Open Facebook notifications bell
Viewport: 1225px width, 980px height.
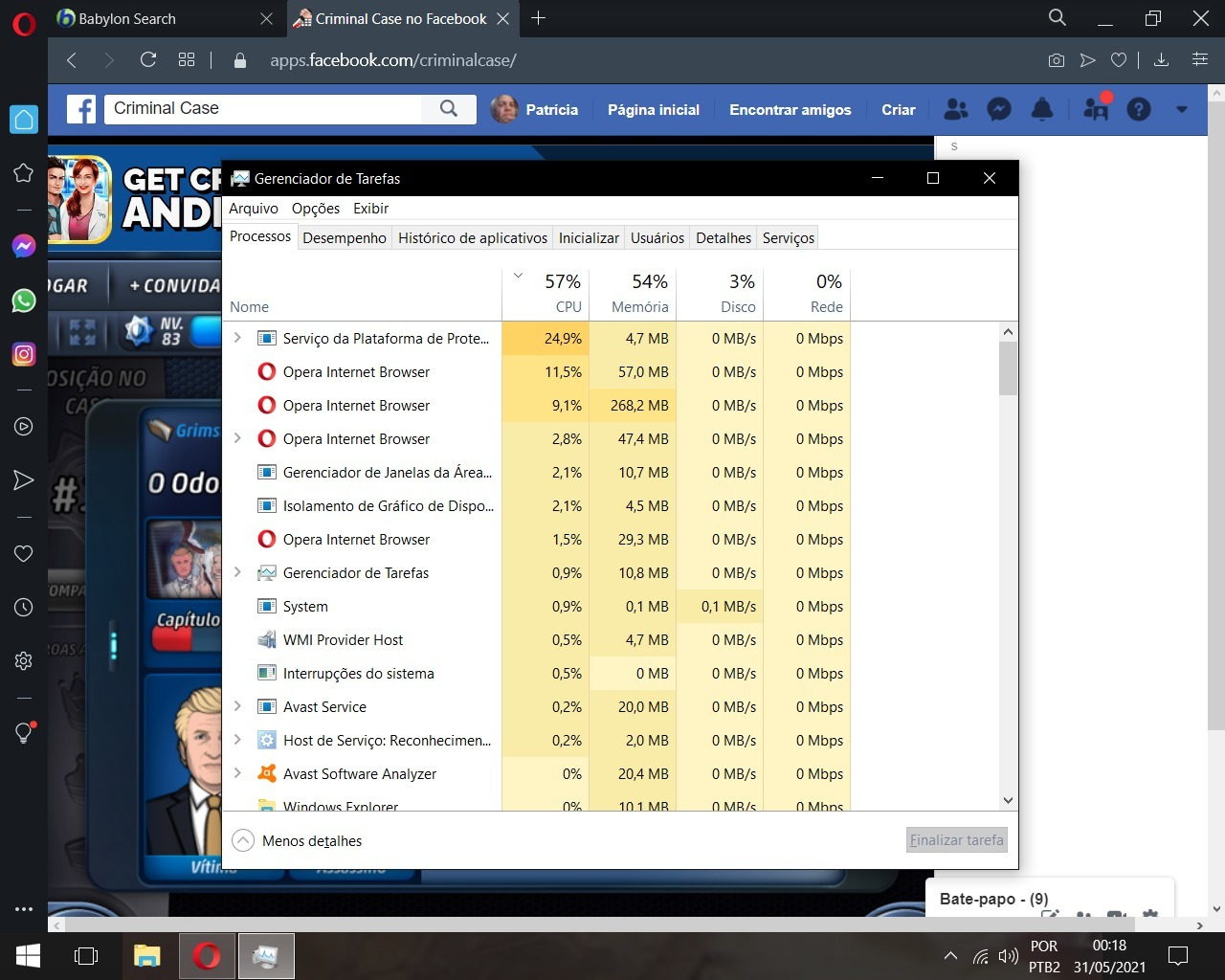1042,109
